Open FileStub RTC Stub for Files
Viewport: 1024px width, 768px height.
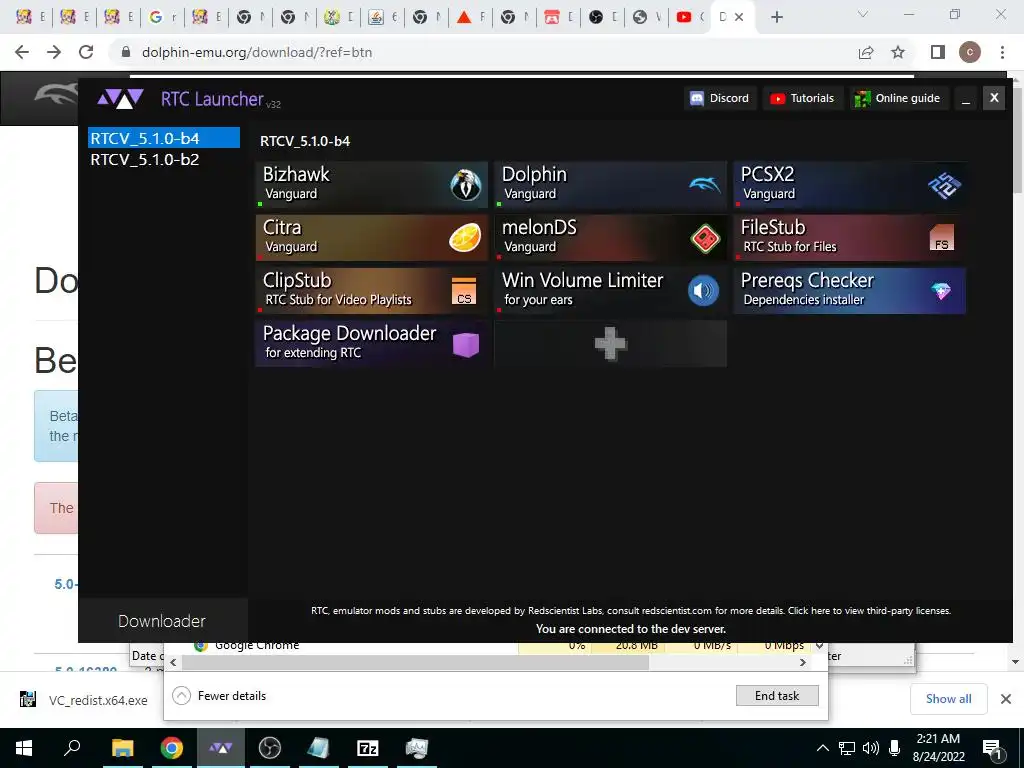pyautogui.click(x=850, y=238)
